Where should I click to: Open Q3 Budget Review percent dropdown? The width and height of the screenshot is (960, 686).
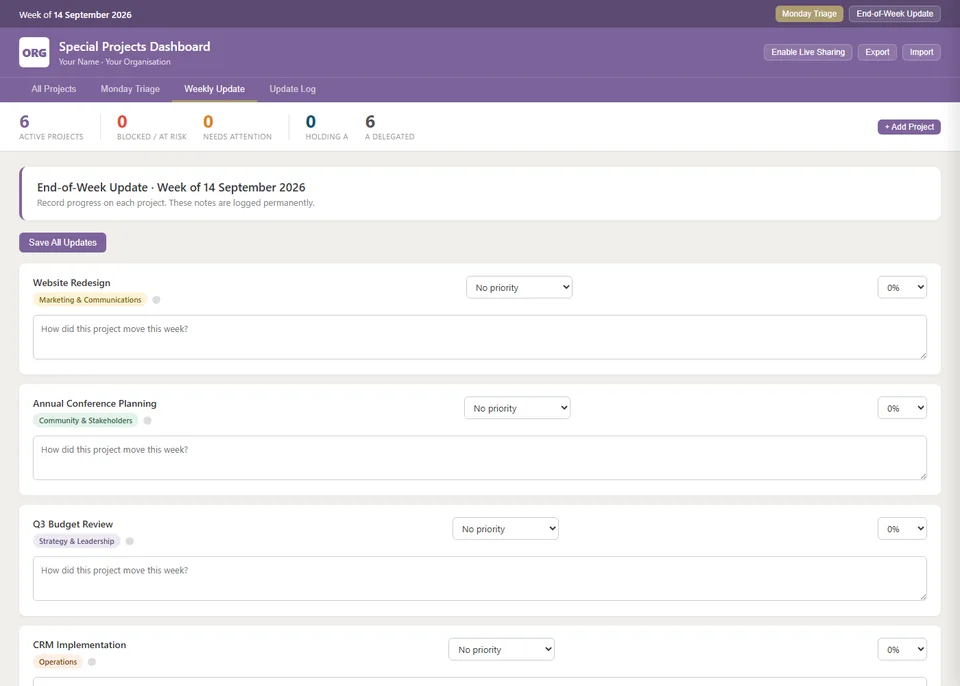coord(902,529)
